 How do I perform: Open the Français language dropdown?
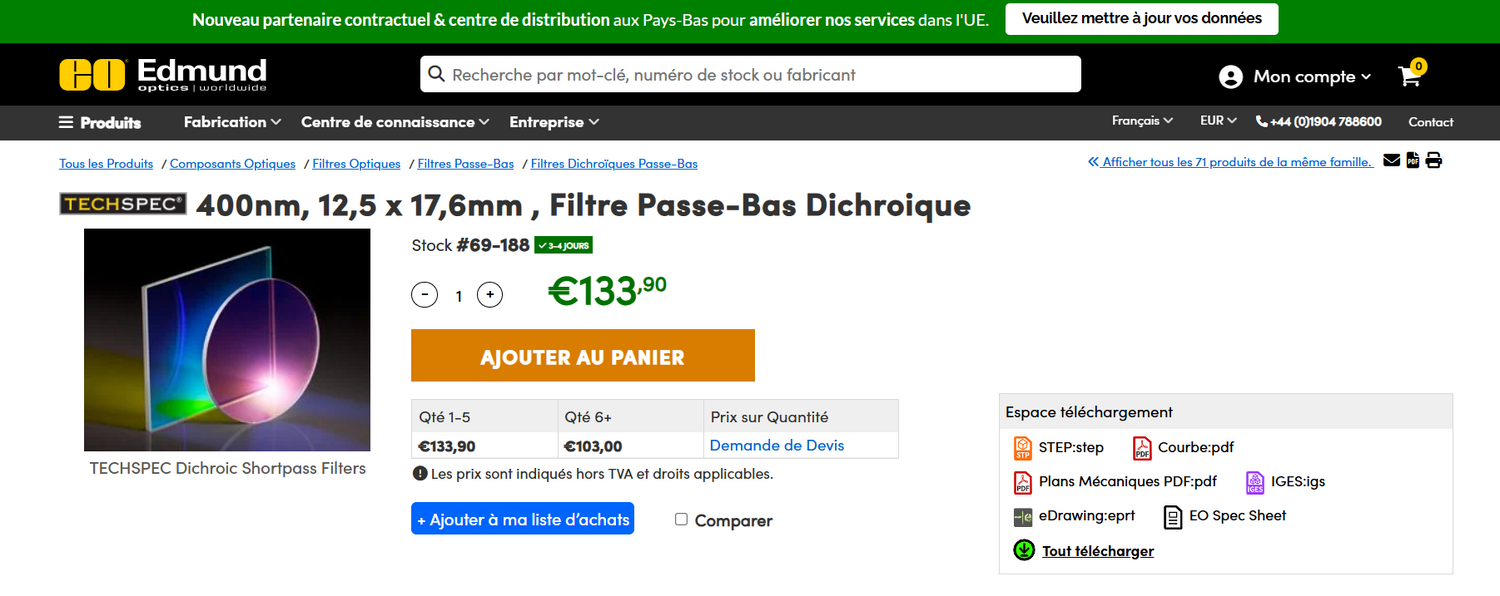1142,121
